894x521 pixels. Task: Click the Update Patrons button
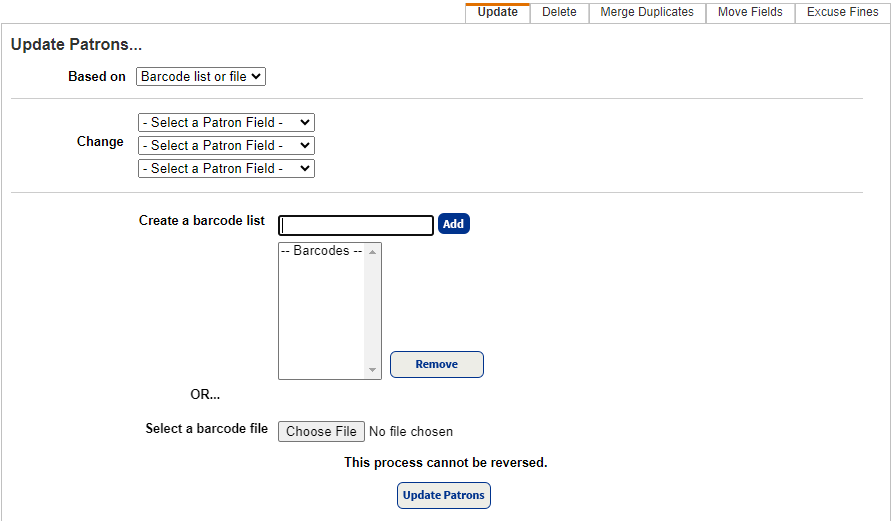pyautogui.click(x=443, y=496)
